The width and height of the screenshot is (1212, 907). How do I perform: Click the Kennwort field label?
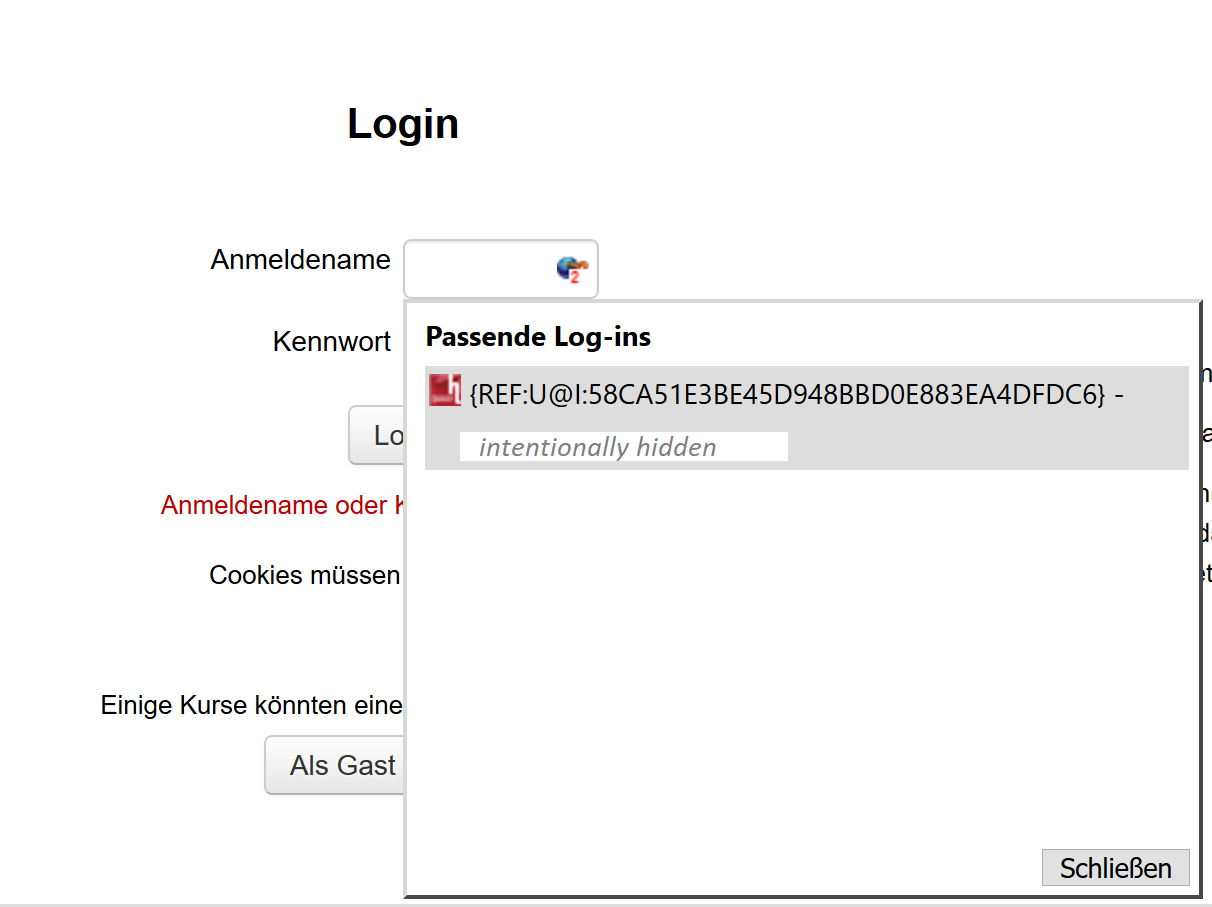point(331,341)
